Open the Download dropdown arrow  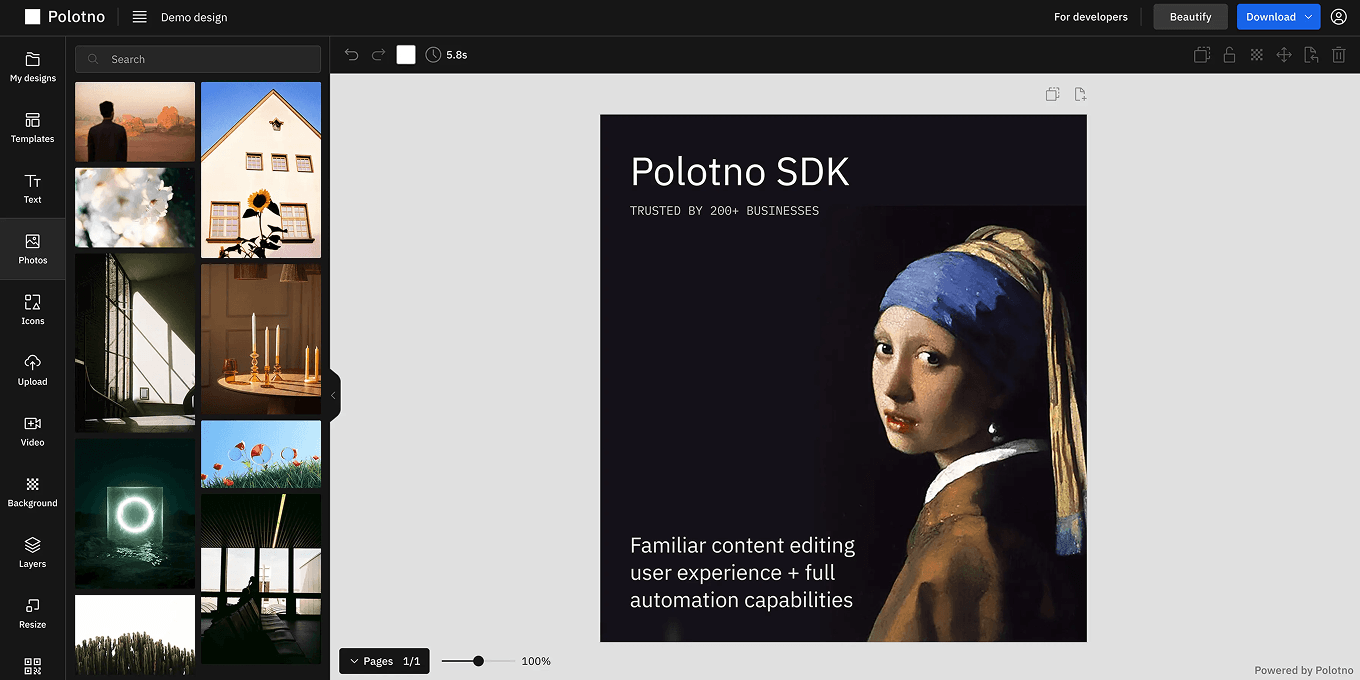coord(1308,17)
